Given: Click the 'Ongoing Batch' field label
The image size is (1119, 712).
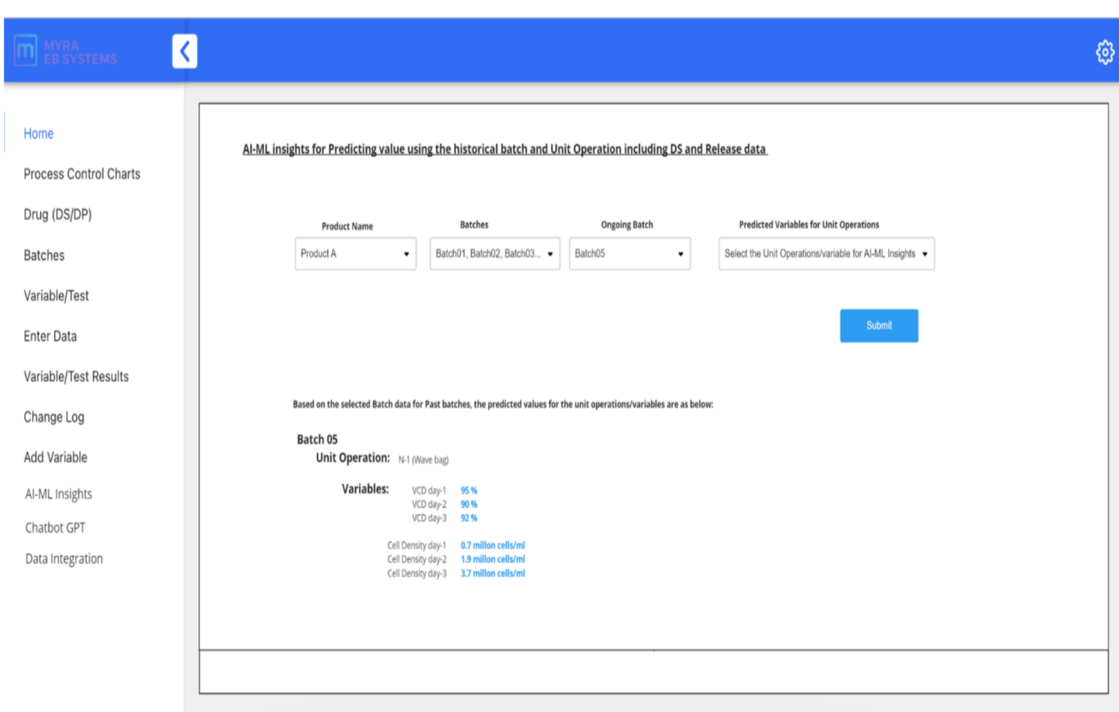Looking at the screenshot, I should point(627,225).
